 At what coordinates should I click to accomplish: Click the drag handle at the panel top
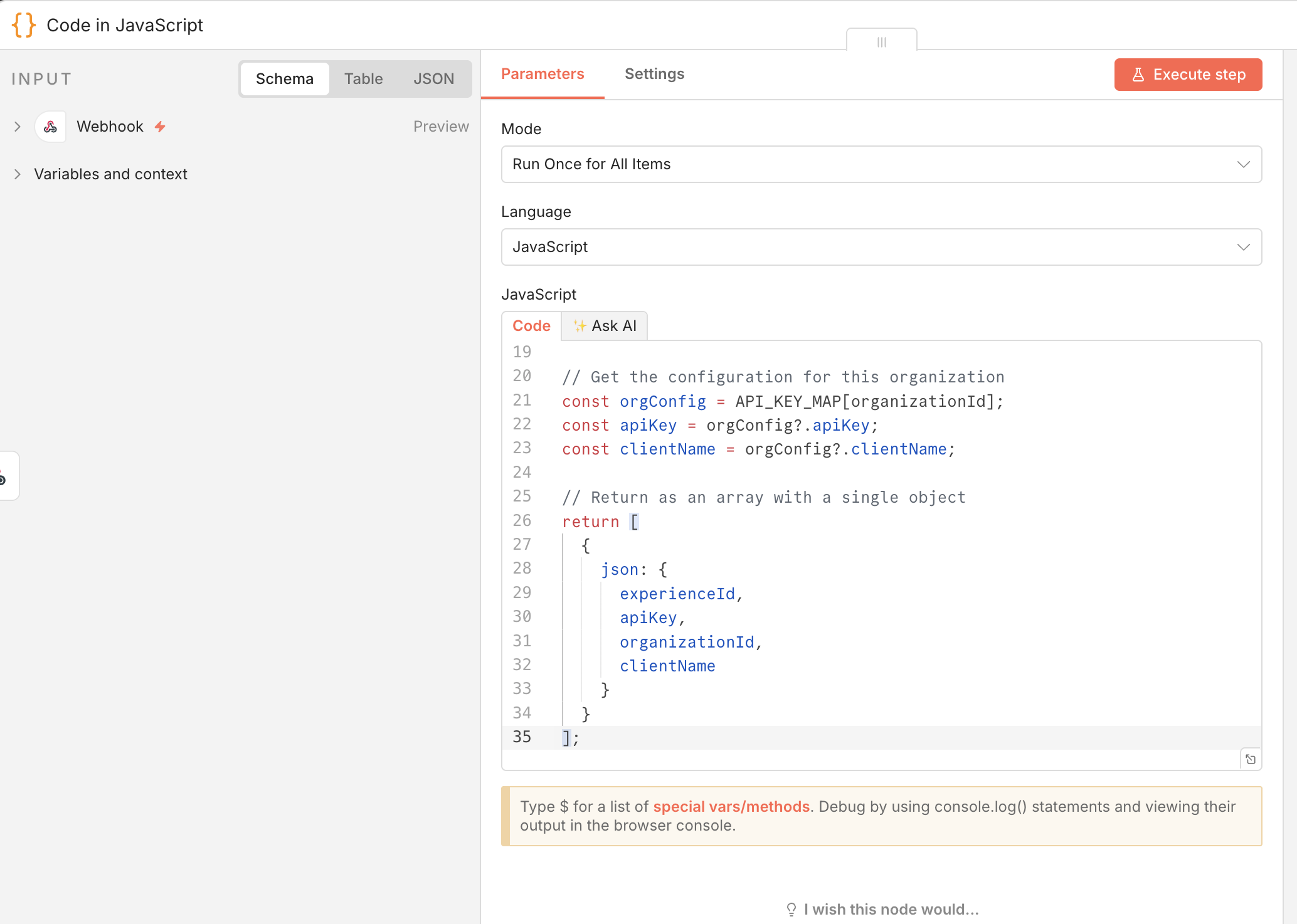point(881,41)
